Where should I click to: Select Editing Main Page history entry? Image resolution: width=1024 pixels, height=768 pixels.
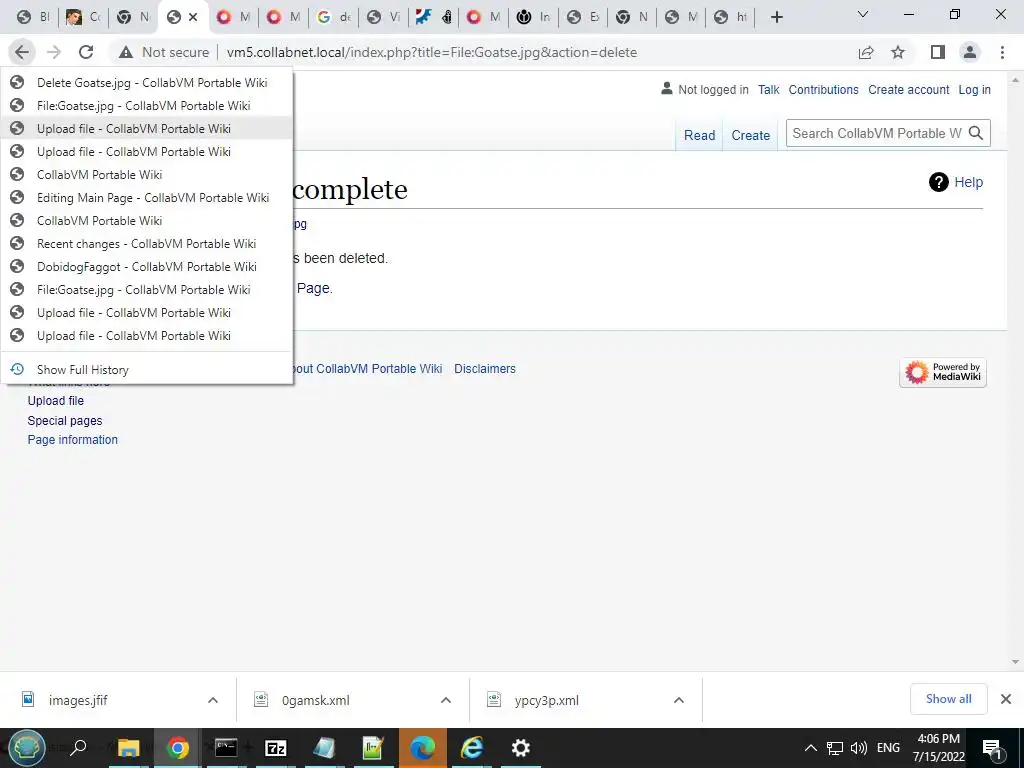pos(146,197)
